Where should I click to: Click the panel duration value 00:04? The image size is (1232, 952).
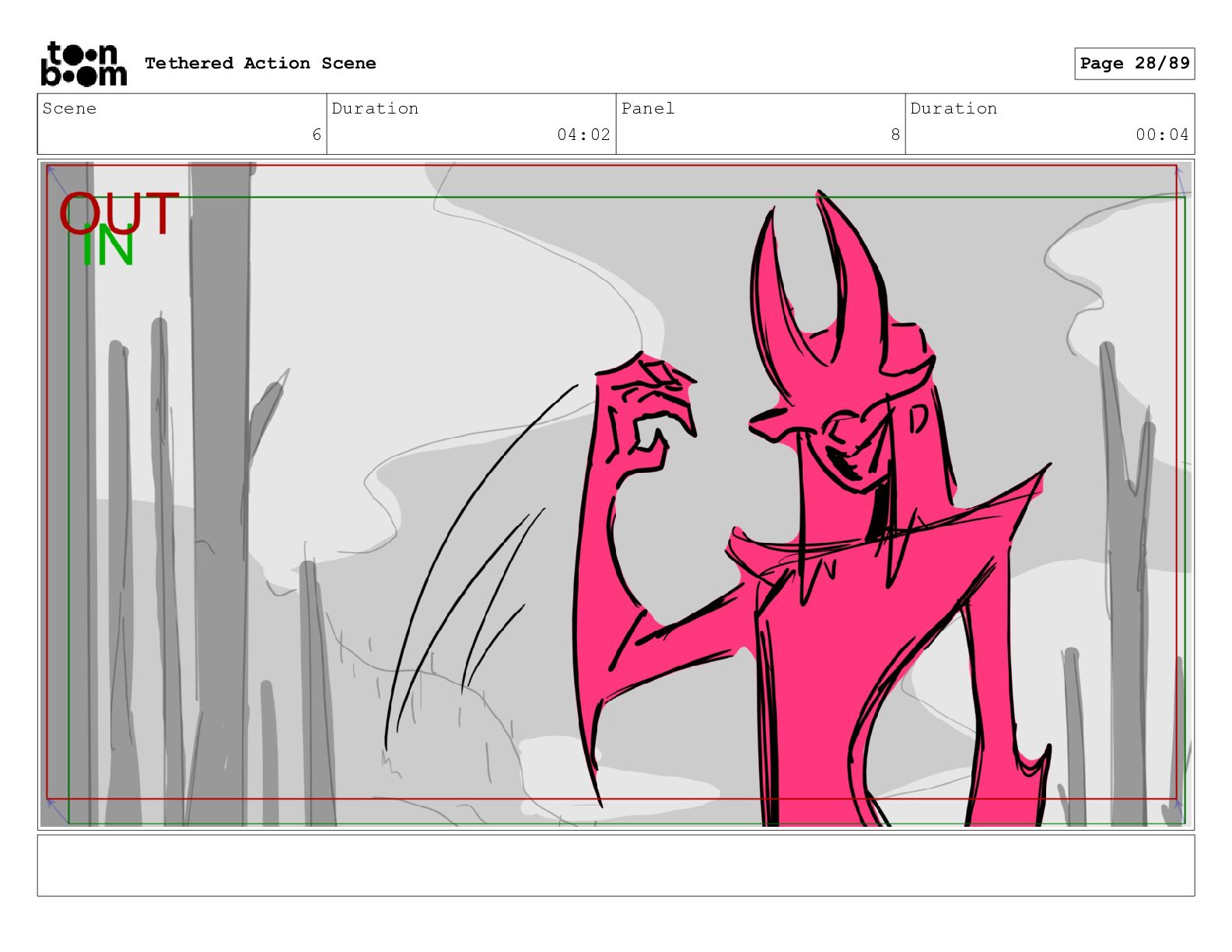pos(1161,135)
